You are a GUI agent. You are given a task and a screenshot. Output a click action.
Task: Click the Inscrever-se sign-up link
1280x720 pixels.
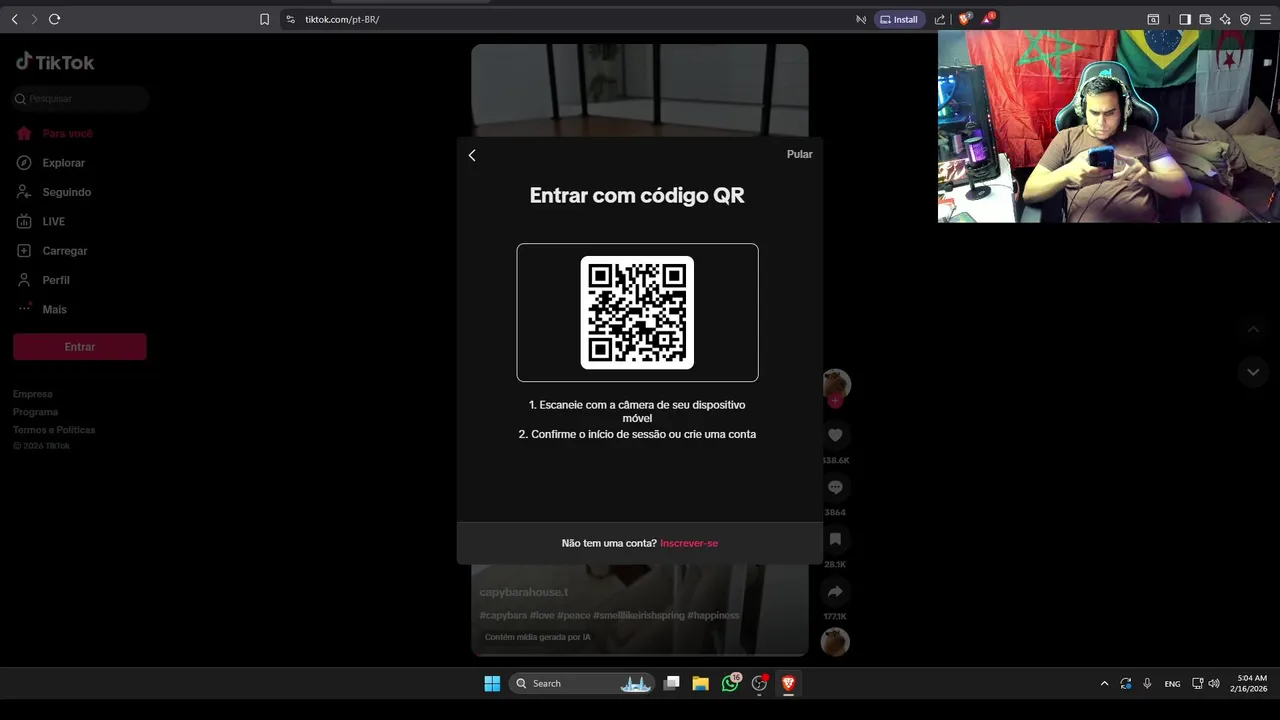click(689, 543)
